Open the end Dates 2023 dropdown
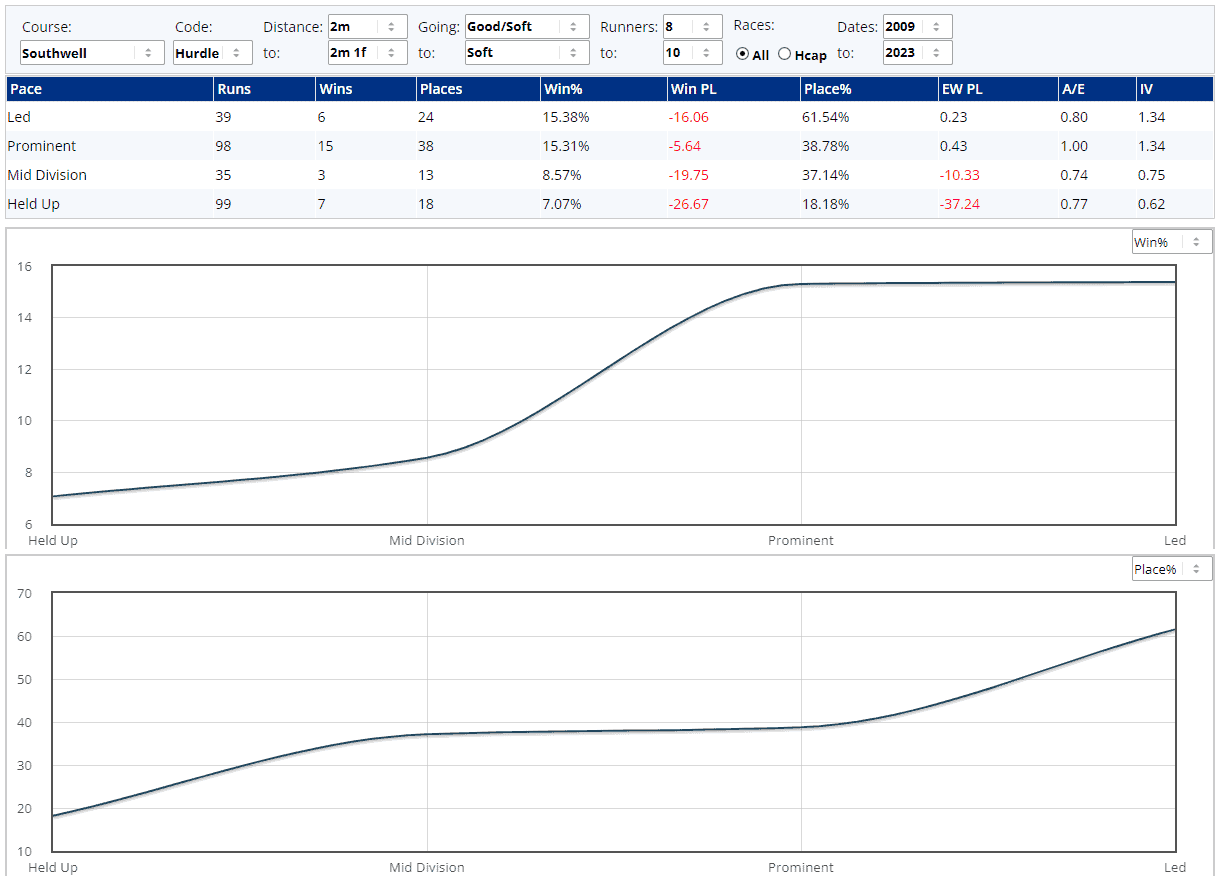This screenshot has width=1219, height=876. [917, 53]
